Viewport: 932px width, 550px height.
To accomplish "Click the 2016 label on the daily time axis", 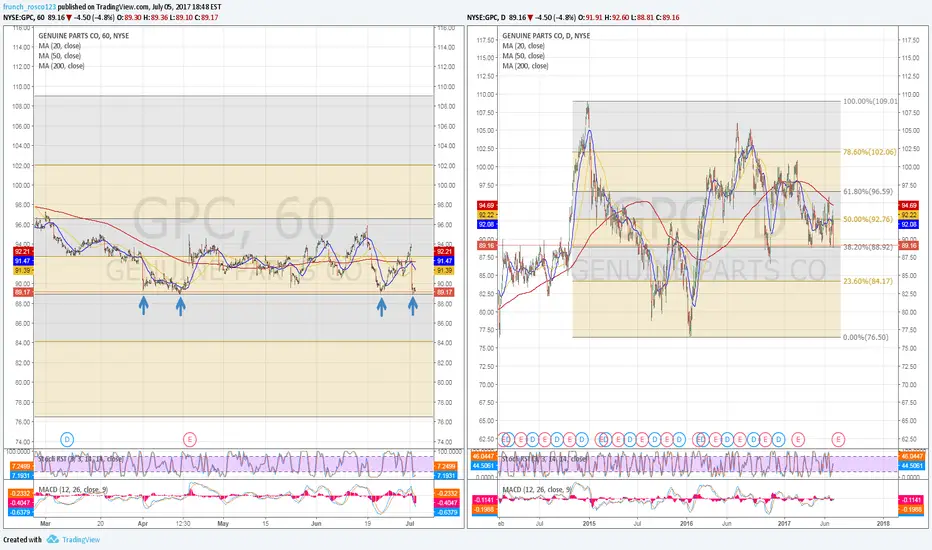I will click(x=687, y=524).
